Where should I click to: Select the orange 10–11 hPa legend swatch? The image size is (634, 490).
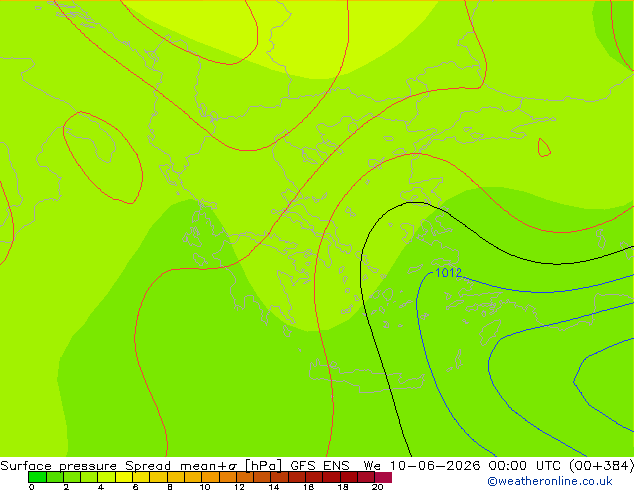[x=210, y=477]
